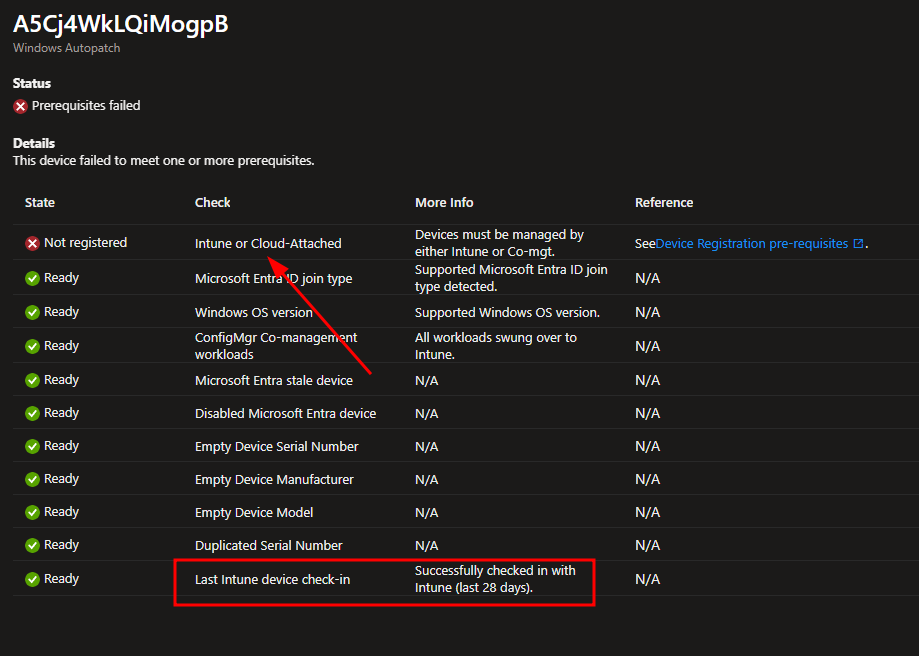Select the device name A5Cj4WkLQiMogpB heading
The width and height of the screenshot is (919, 656).
[121, 24]
